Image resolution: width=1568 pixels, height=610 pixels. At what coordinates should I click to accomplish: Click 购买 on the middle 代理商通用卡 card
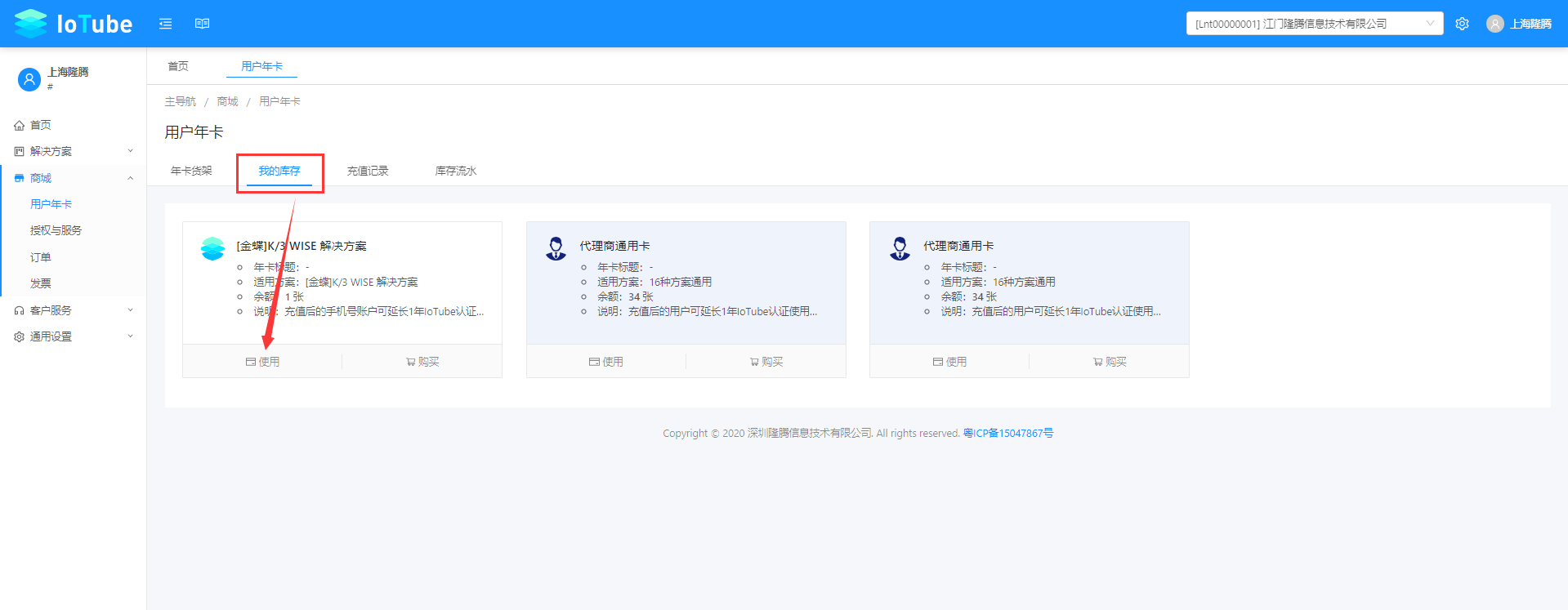[x=766, y=362]
